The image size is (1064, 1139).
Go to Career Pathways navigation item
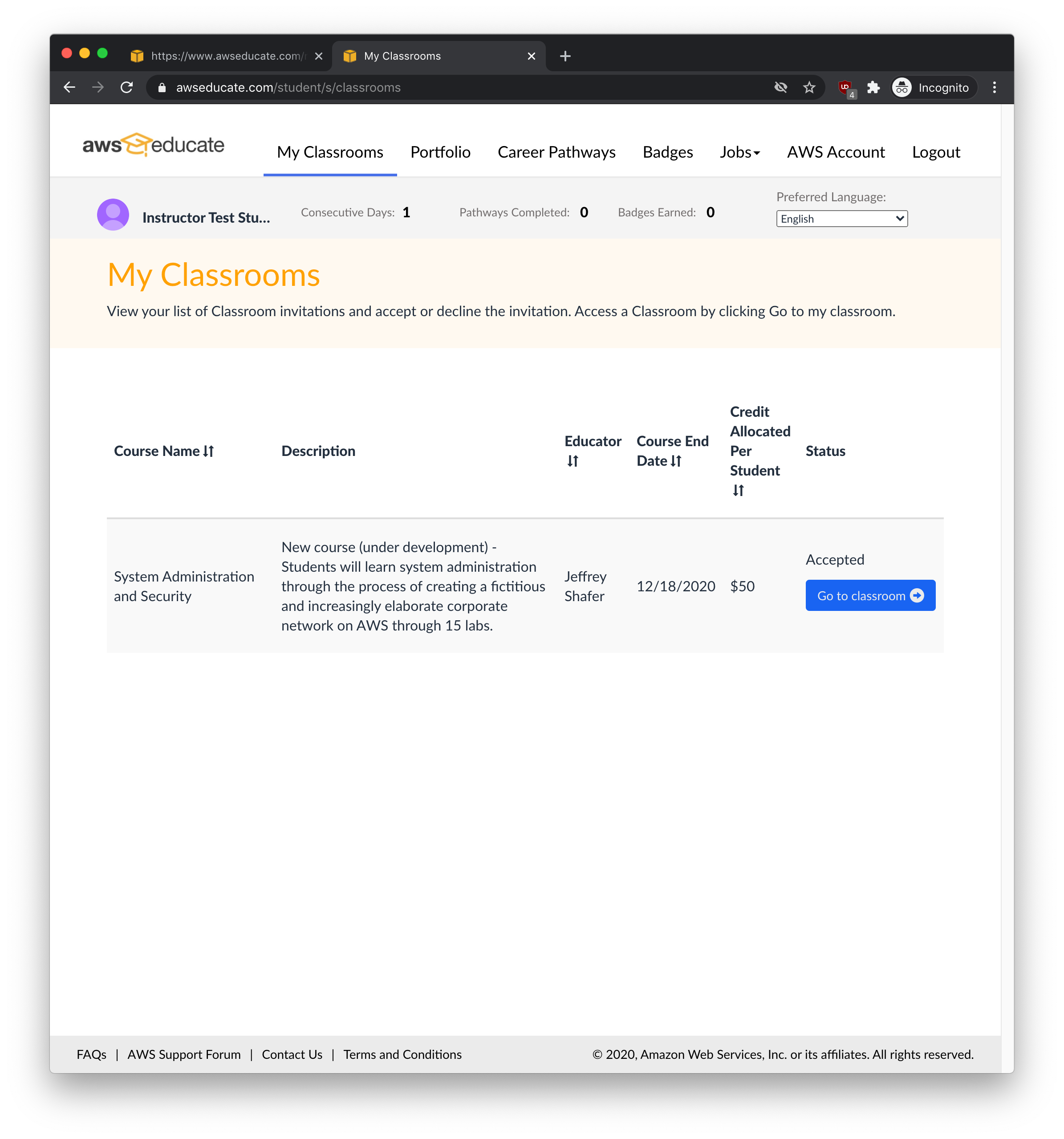point(556,152)
